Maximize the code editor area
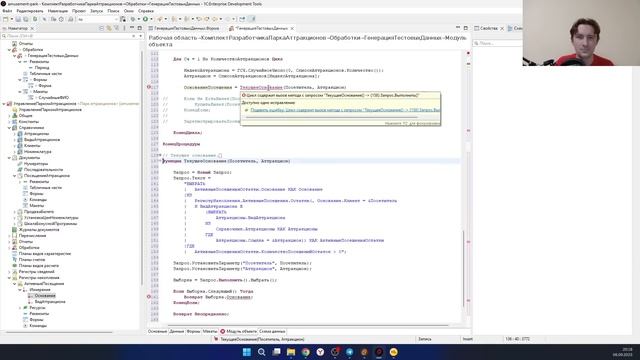The width and height of the screenshot is (640, 360). [x=466, y=28]
